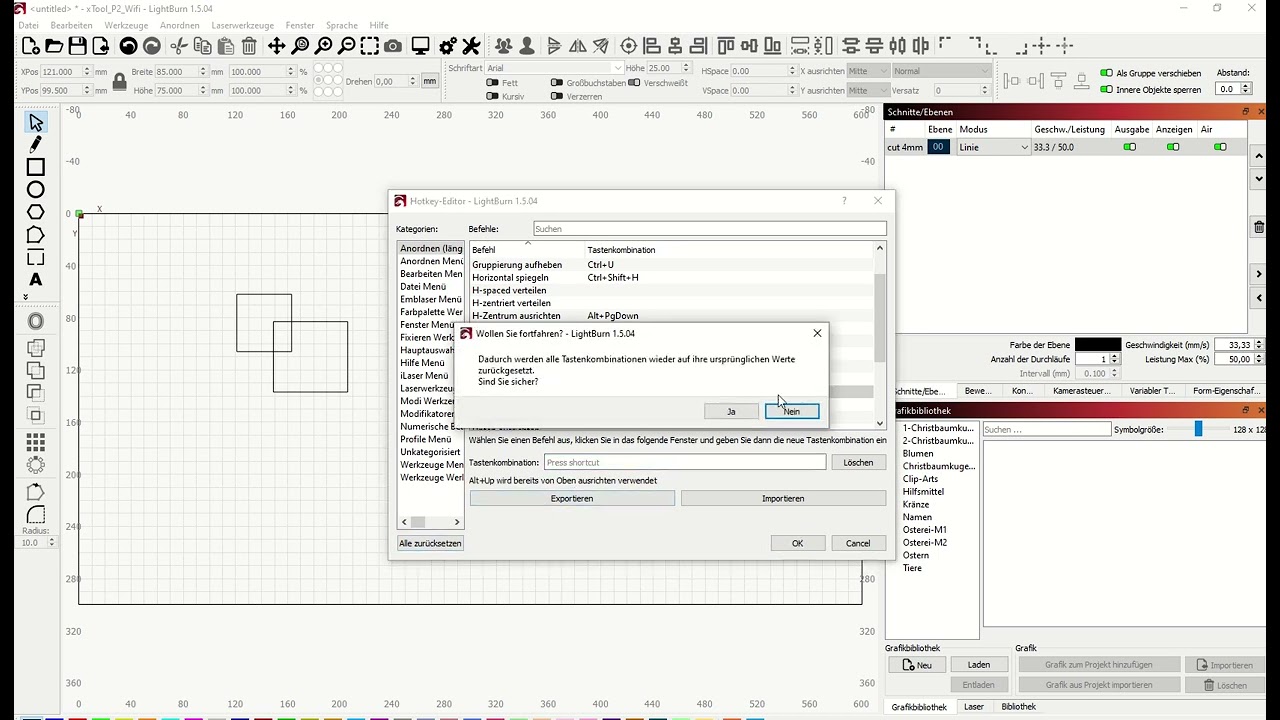Focus the Befehle Suchen search field
The height and width of the screenshot is (720, 1280).
point(709,229)
